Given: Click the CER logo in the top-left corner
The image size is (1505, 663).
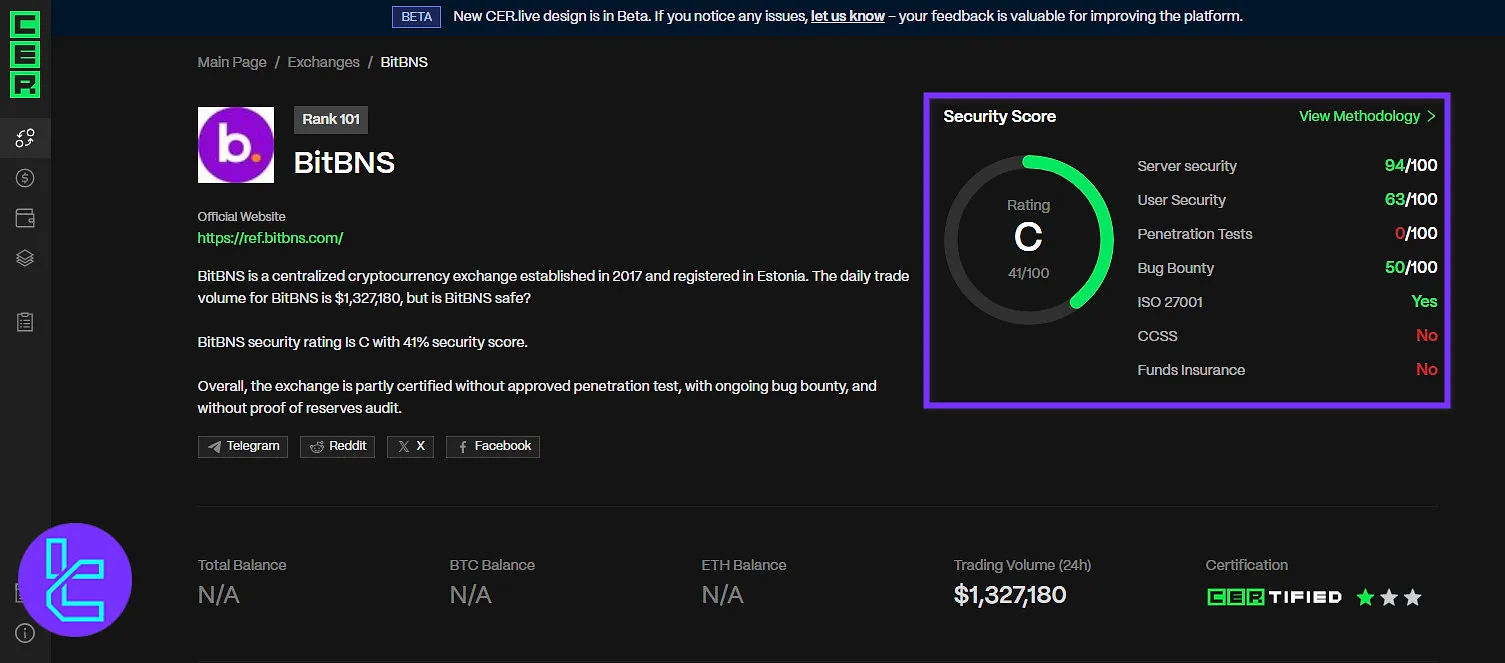Looking at the screenshot, I should (x=25, y=55).
